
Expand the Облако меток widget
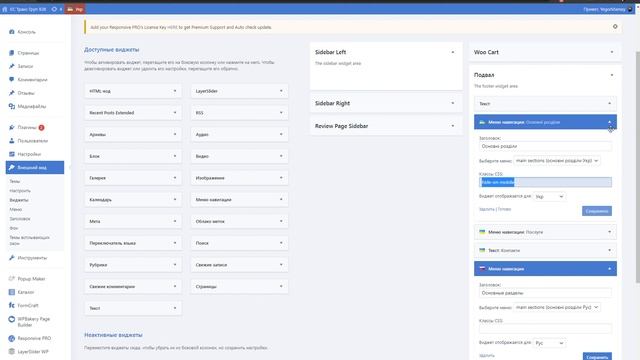(281, 221)
